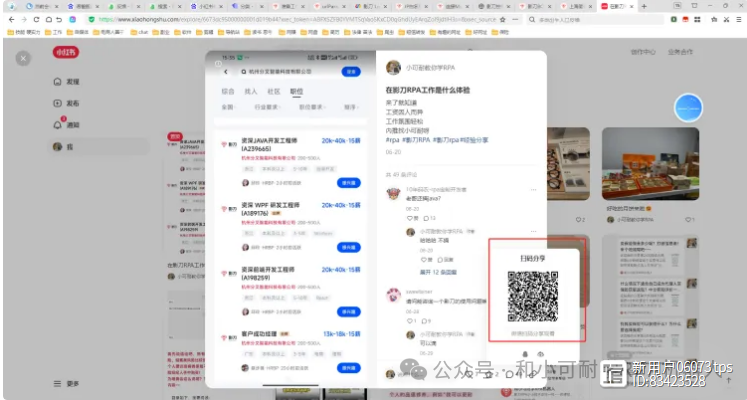This screenshot has width=747, height=400.
Task: Click the back-to-top arrow at bottom right
Action: (x=728, y=380)
